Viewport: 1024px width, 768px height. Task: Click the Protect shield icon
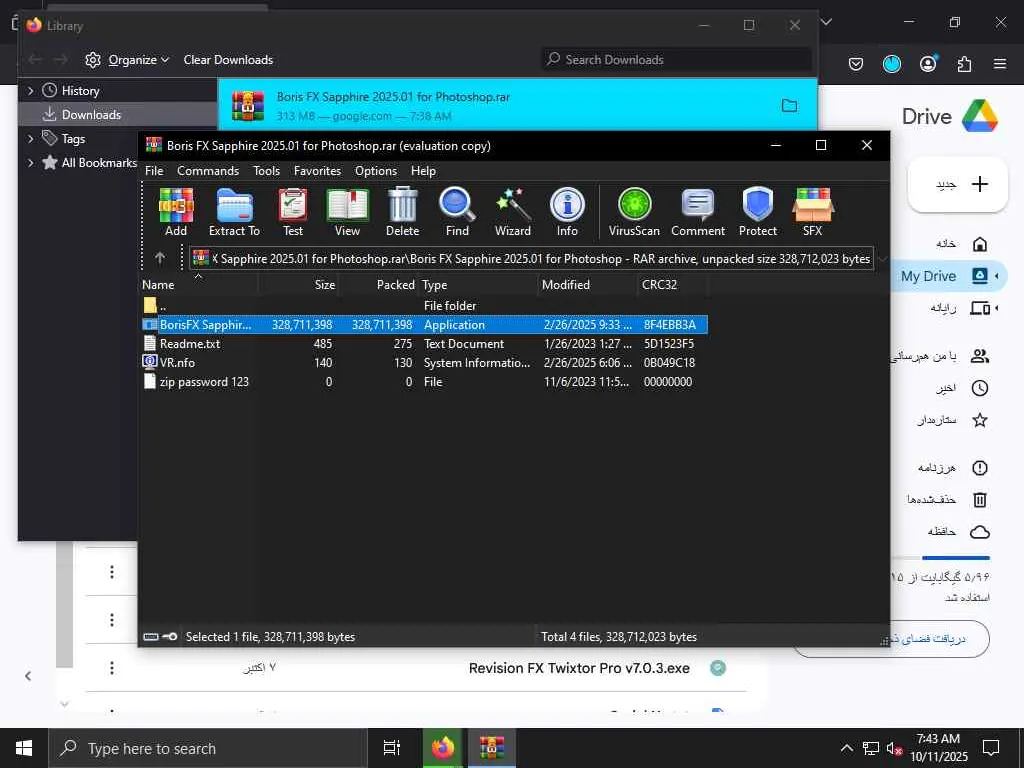point(758,212)
